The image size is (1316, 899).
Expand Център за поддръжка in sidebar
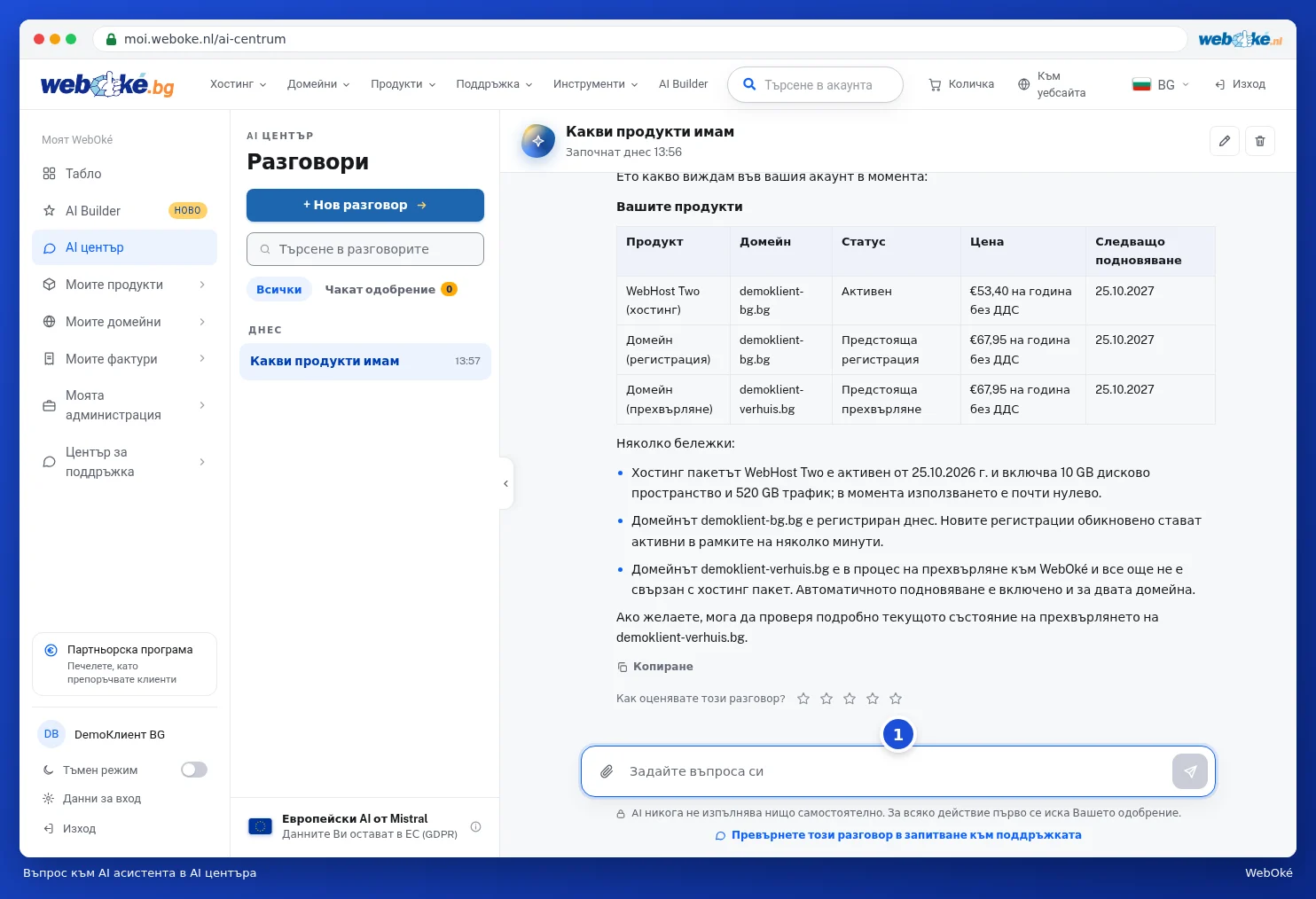coord(124,462)
